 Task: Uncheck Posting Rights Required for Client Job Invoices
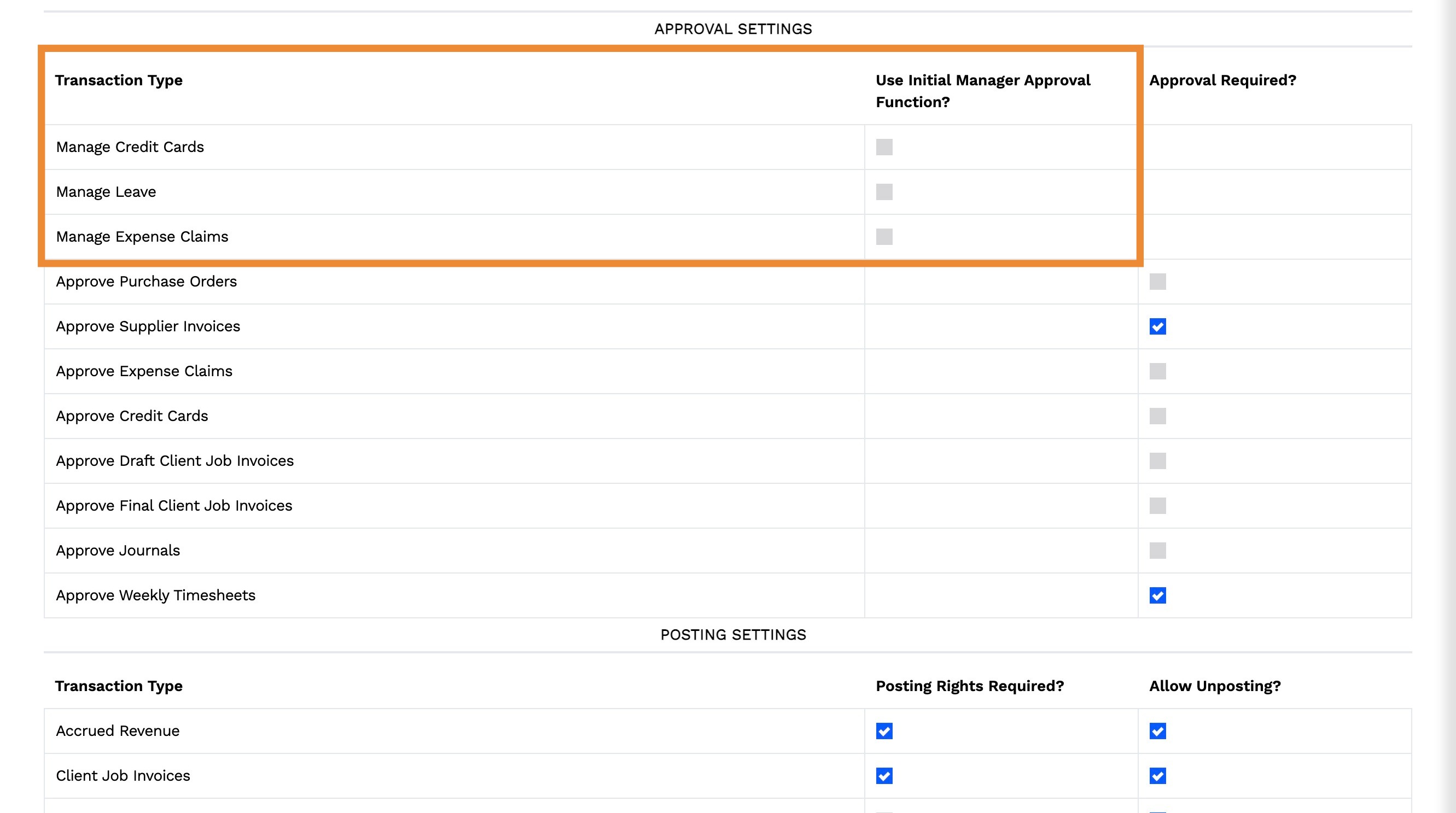coord(884,776)
